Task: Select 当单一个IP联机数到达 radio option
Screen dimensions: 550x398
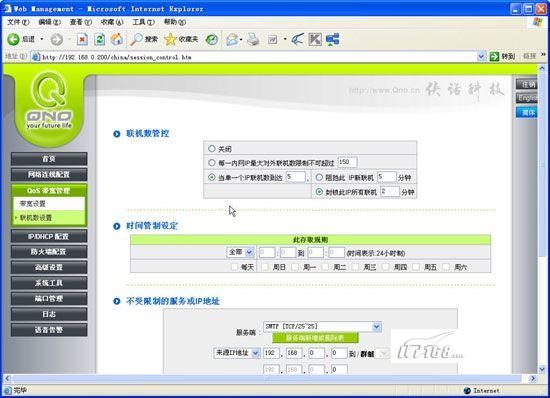Action: tap(212, 177)
